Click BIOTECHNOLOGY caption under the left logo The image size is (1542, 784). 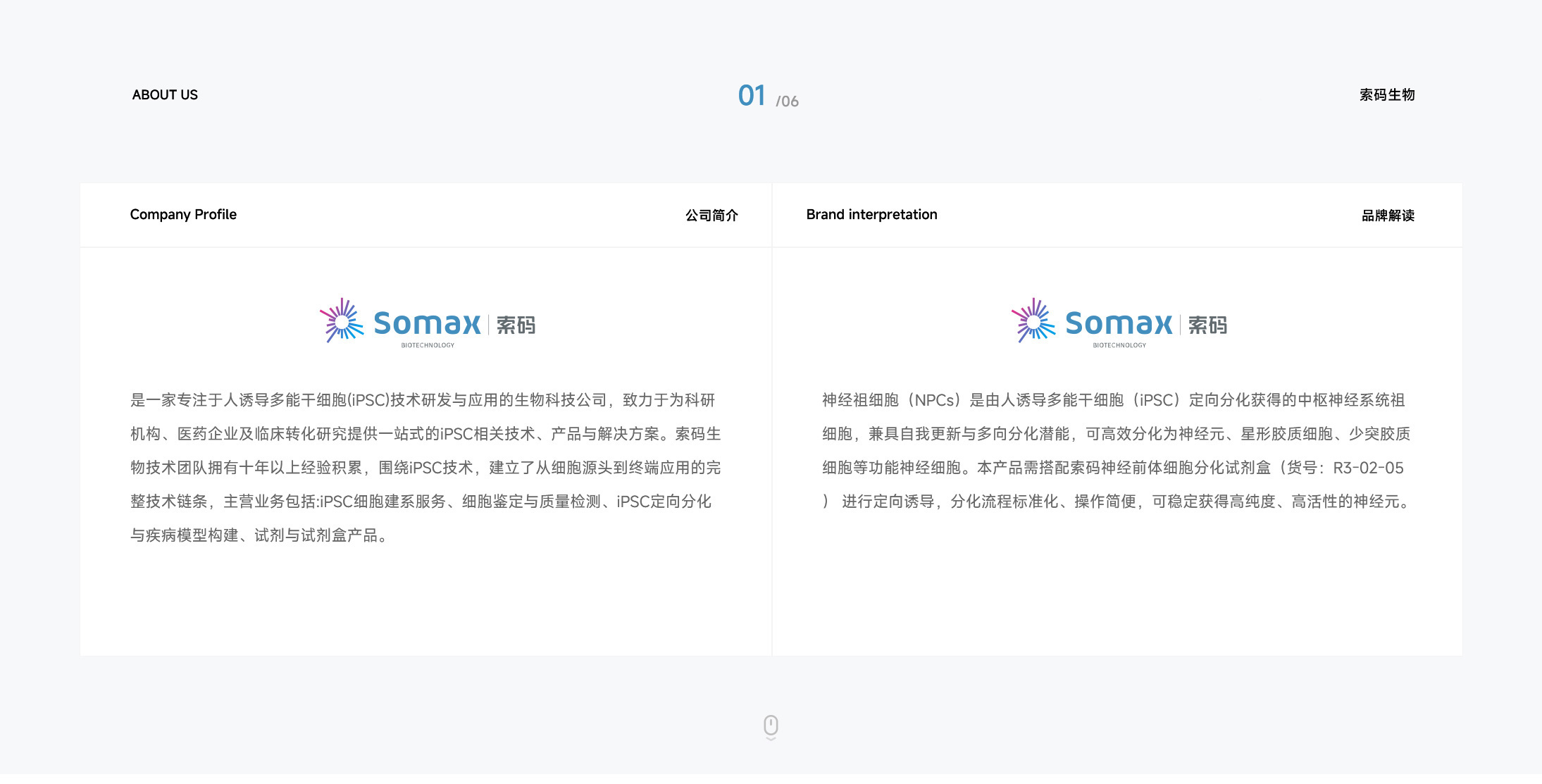click(x=428, y=345)
